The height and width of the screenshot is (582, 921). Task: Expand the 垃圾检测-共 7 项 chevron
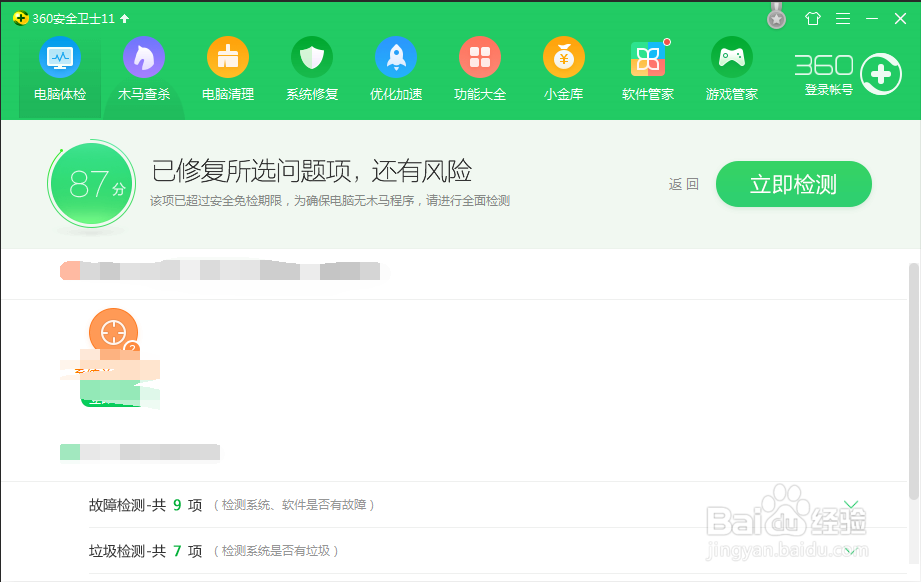[x=851, y=551]
